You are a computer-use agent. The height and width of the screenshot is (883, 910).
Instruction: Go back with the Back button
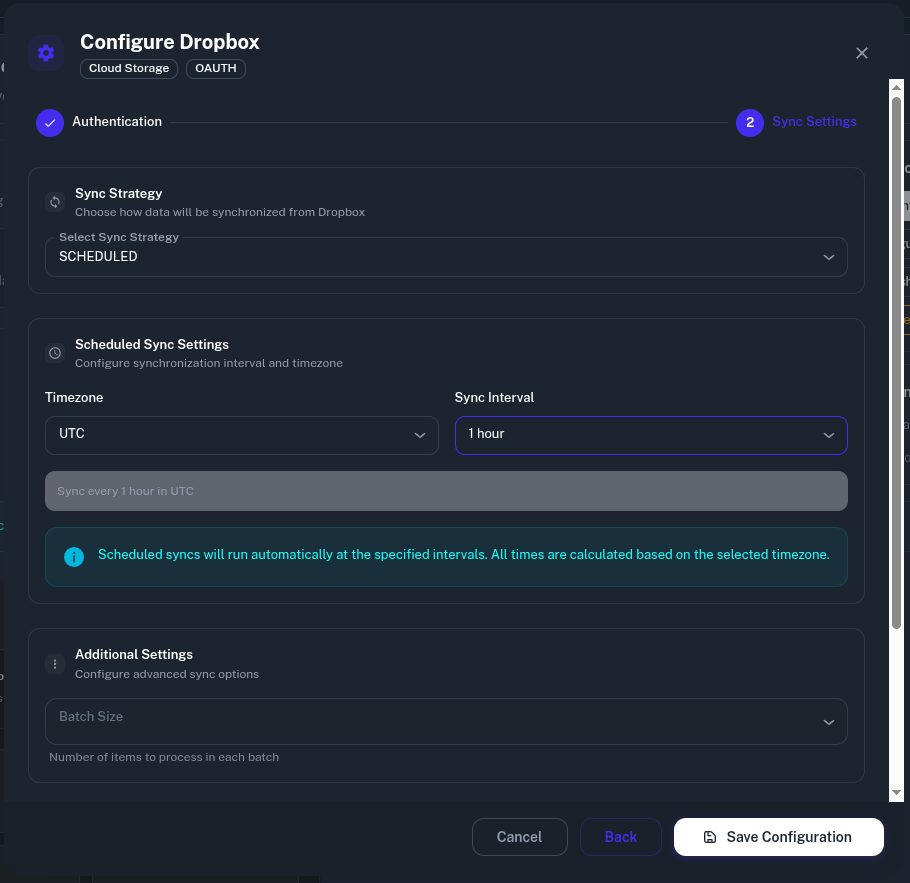620,837
